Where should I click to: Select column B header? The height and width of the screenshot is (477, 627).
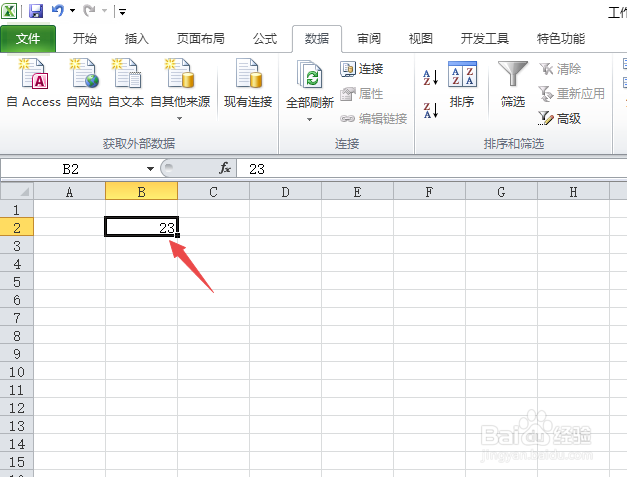[x=142, y=192]
